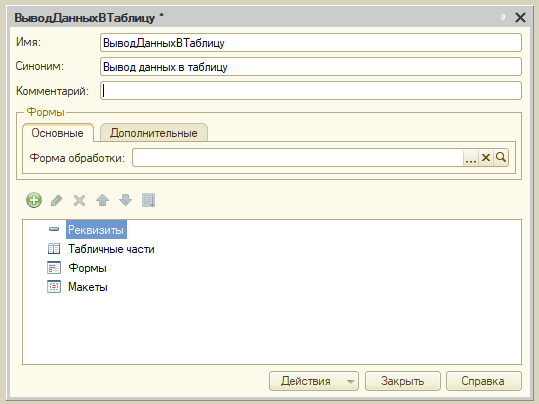Click the Sort list toolbar icon

point(148,200)
